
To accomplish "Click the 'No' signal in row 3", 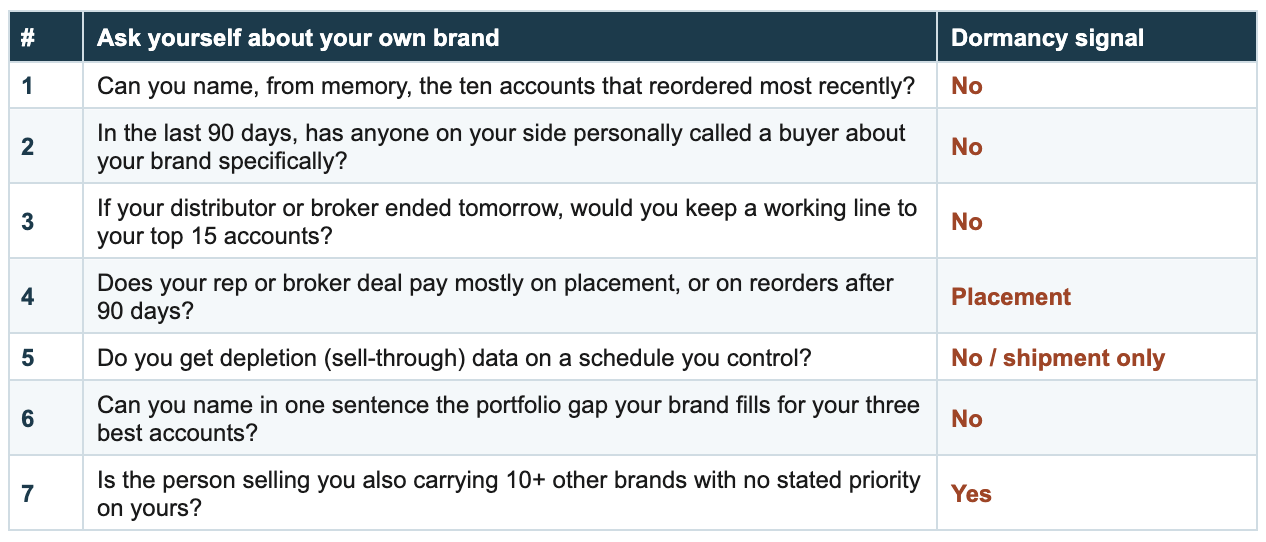I will pos(967,222).
